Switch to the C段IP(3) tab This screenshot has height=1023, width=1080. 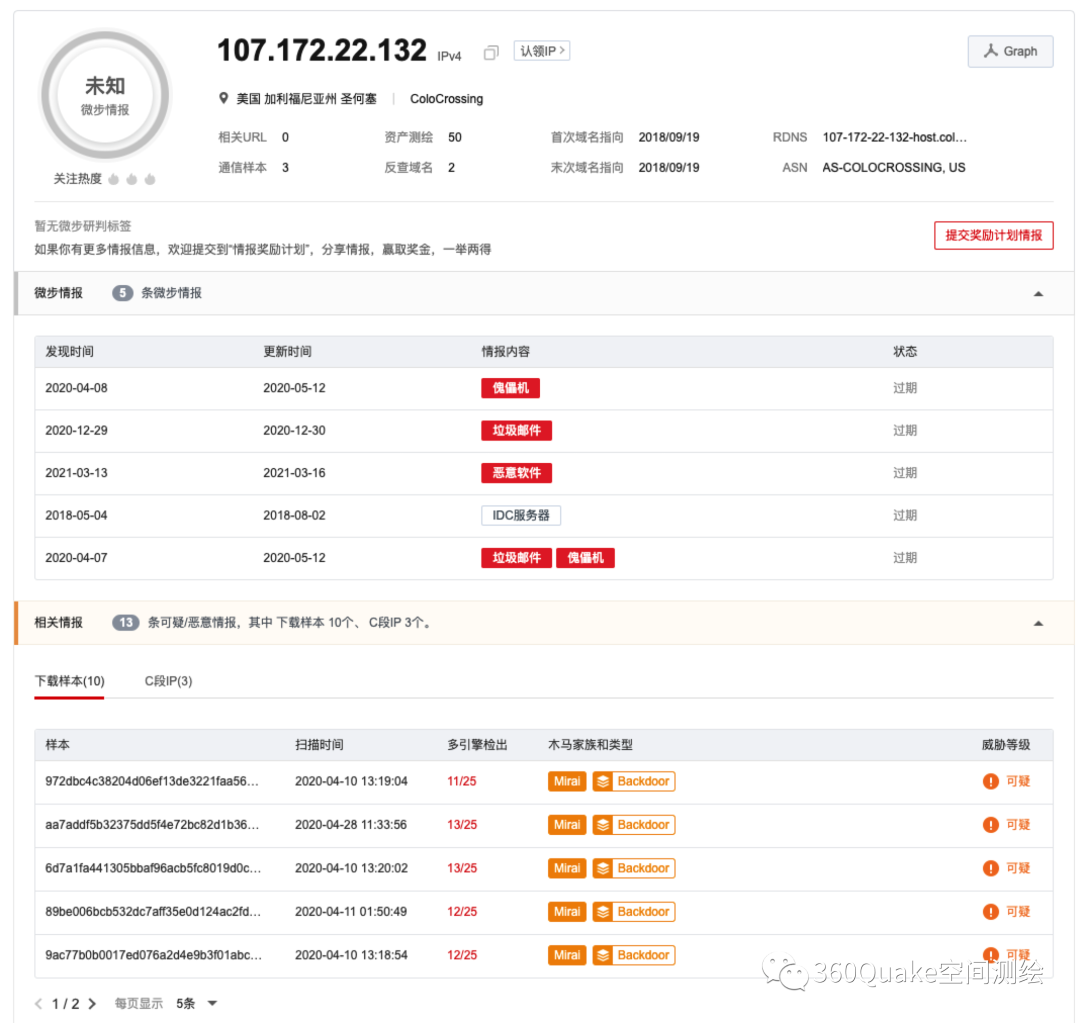(168, 681)
